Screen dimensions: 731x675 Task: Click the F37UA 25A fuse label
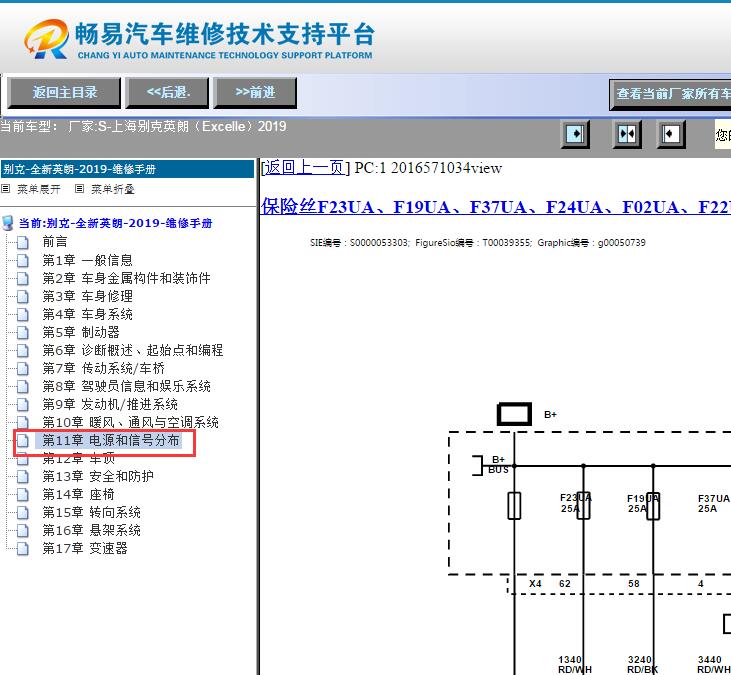pos(713,503)
